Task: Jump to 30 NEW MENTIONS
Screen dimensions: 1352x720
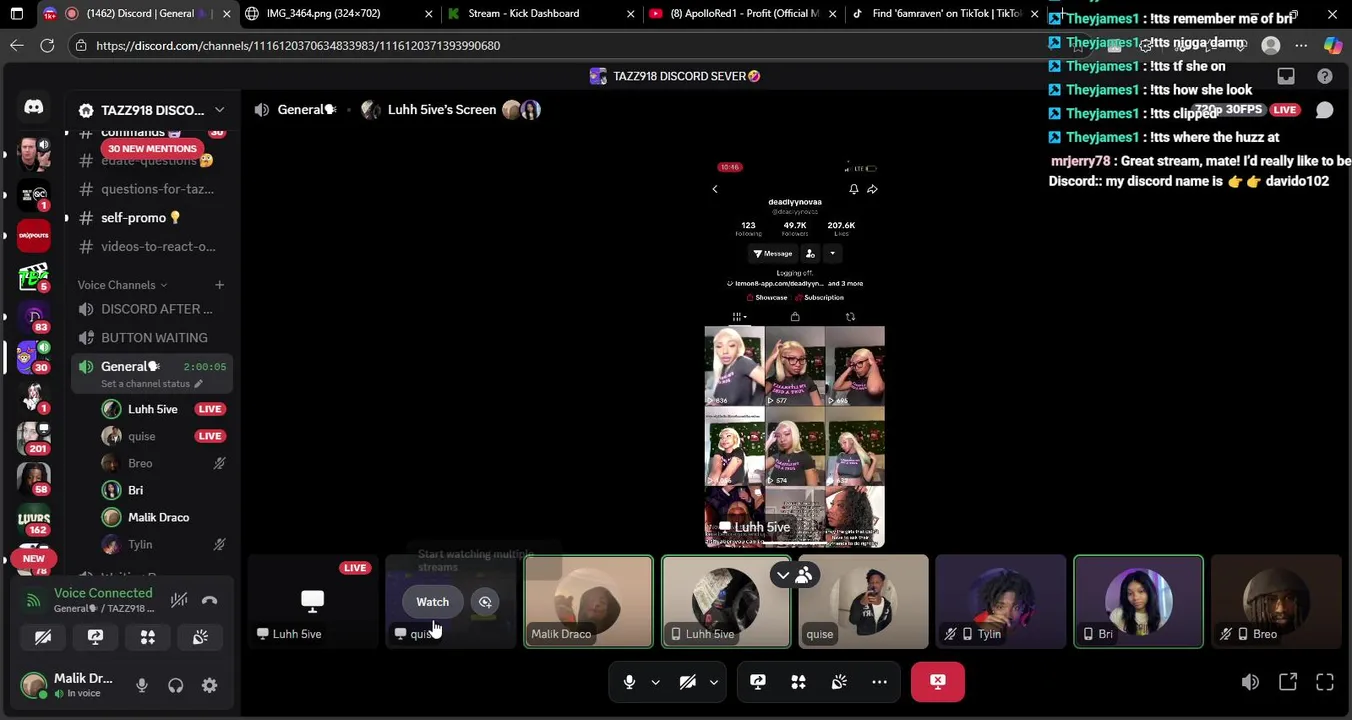Action: 152,148
